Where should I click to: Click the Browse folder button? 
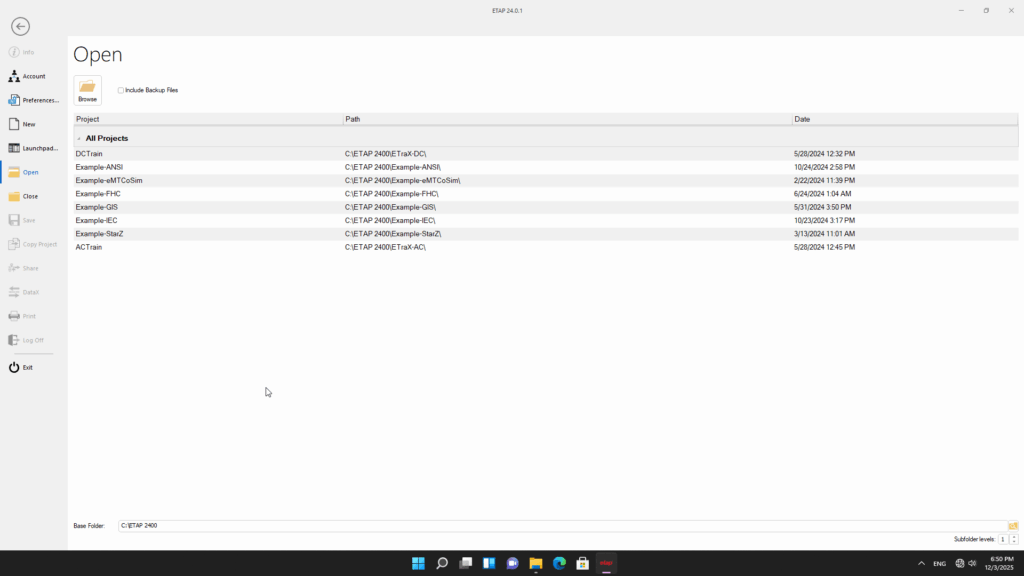pos(87,90)
